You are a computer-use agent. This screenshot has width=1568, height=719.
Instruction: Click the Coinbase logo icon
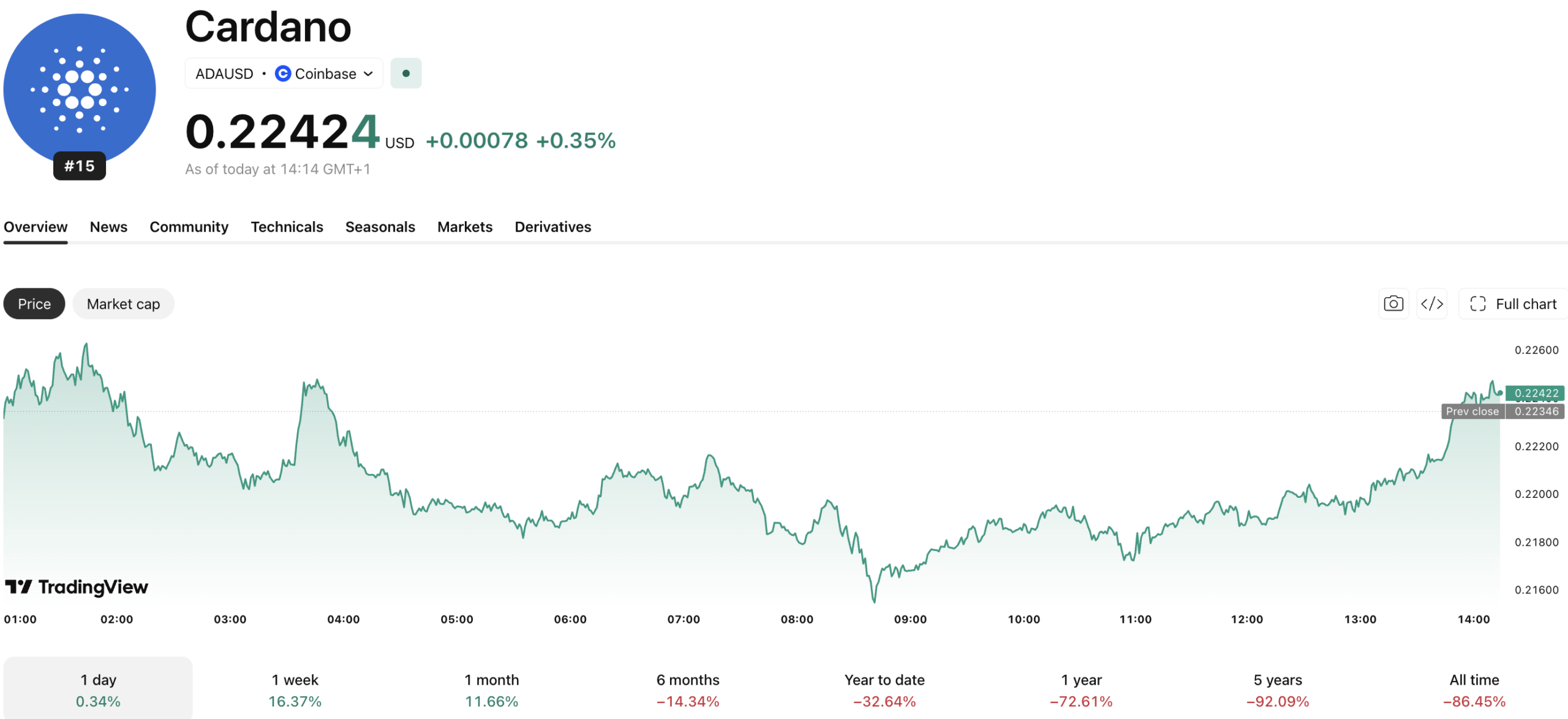283,73
